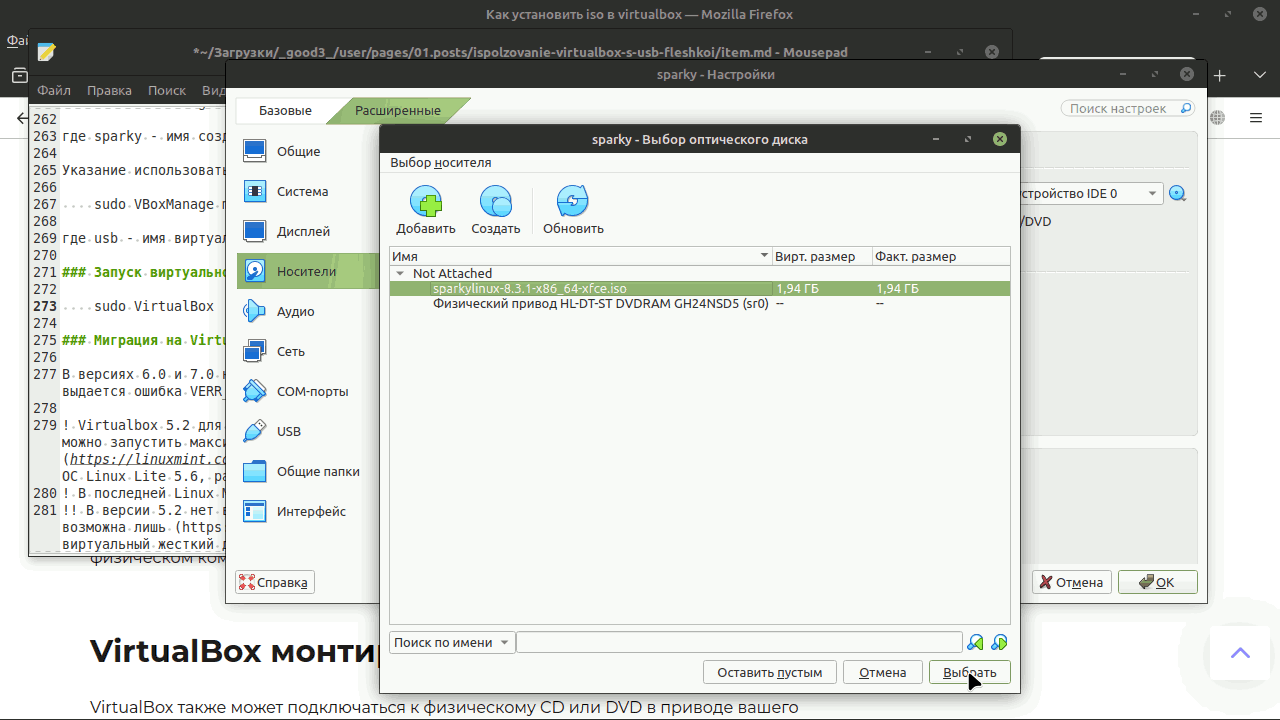Click the name search input in the disk chooser
The height and width of the screenshot is (720, 1280).
739,643
